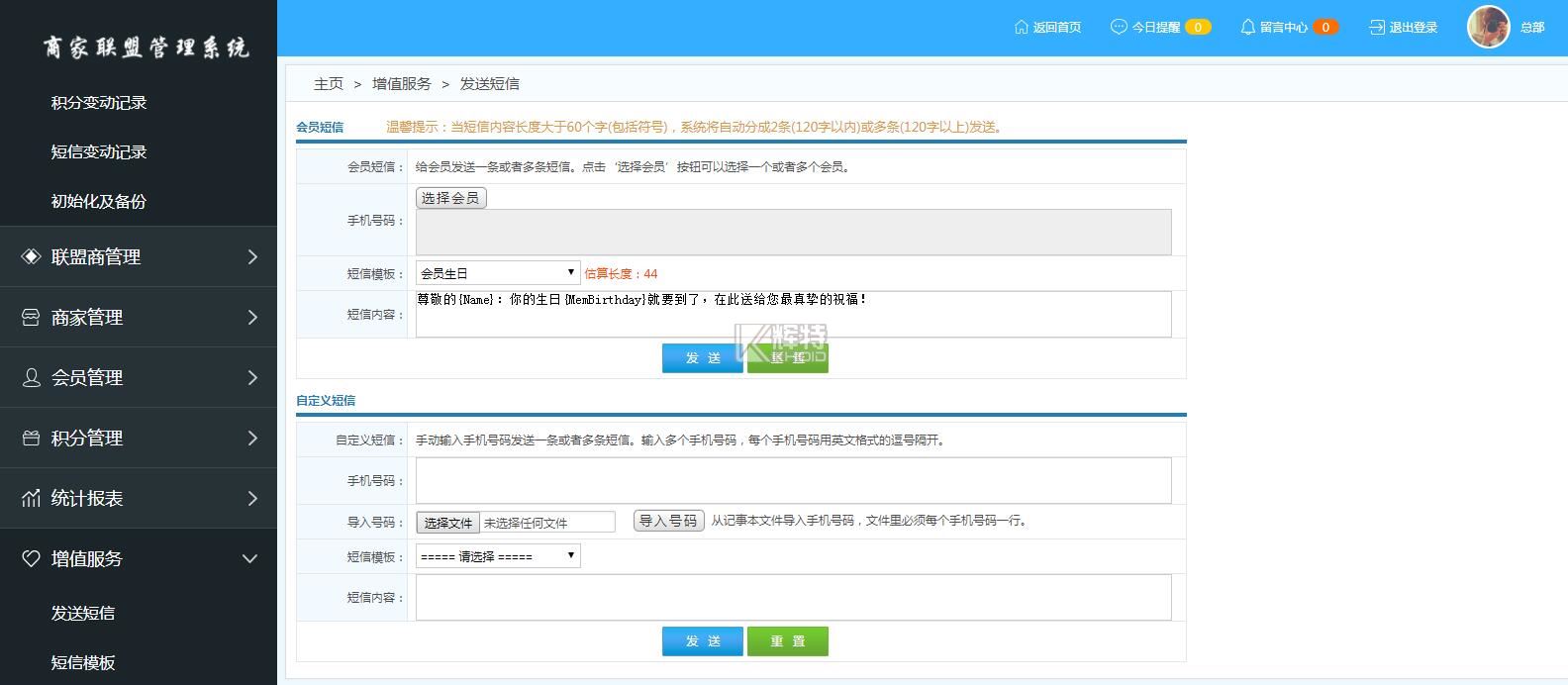This screenshot has width=1568, height=685.
Task: Click the 会员管理 person icon
Action: pos(31,377)
